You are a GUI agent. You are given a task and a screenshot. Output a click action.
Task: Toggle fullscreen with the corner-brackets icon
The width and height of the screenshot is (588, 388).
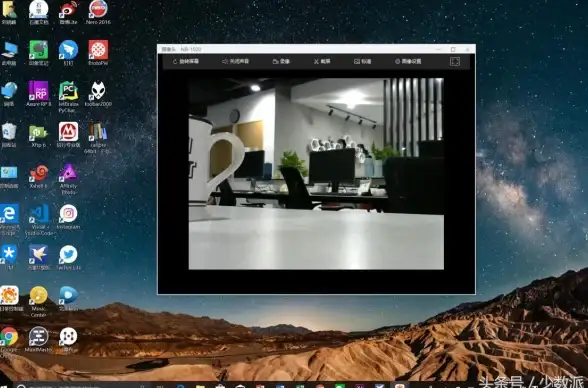point(454,61)
